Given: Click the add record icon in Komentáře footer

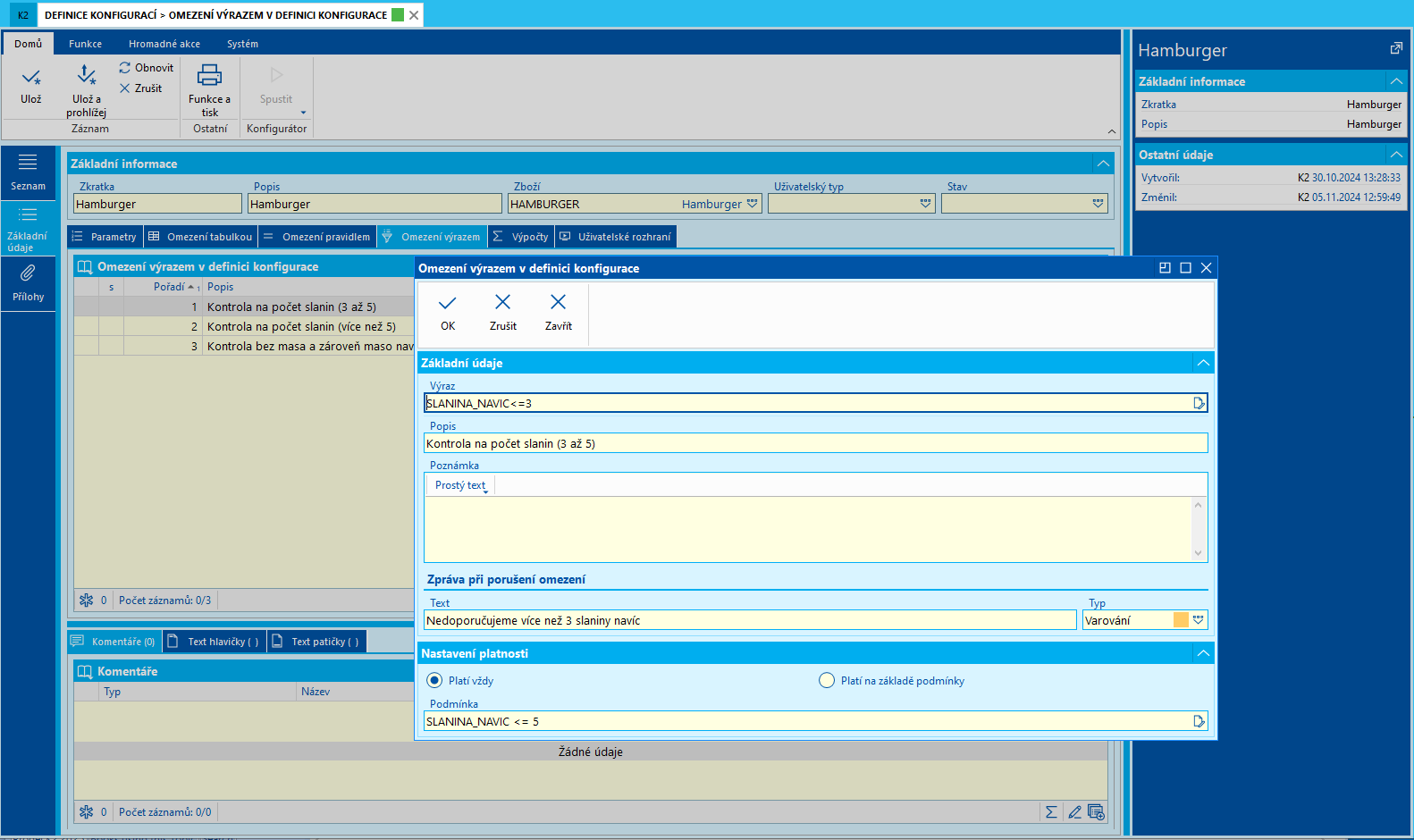Looking at the screenshot, I should (1096, 812).
